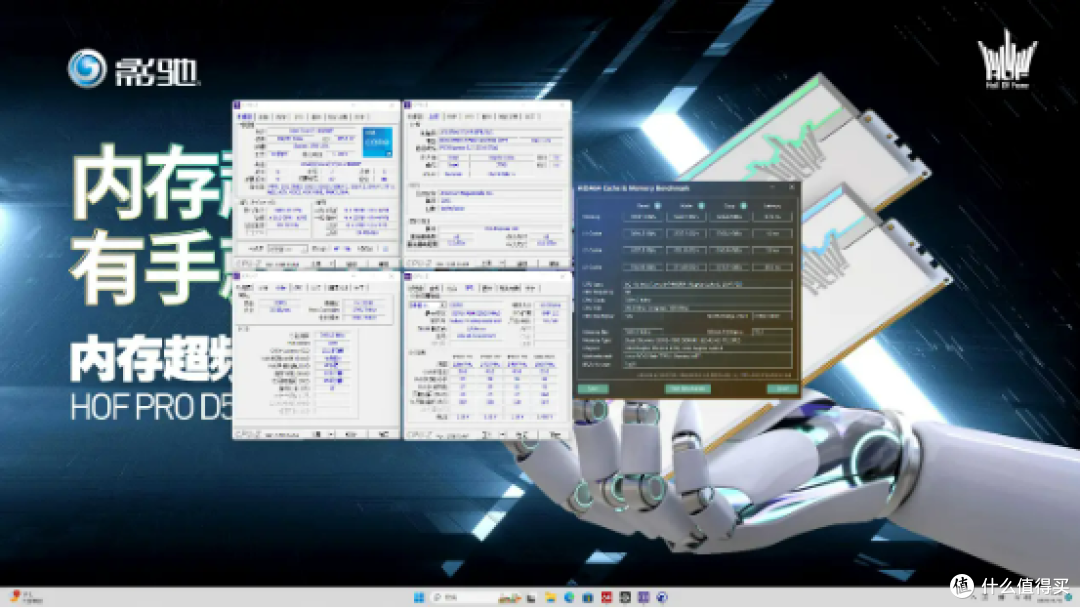Click the L3 Cache Latency result cell in AIDA64

(x=772, y=267)
